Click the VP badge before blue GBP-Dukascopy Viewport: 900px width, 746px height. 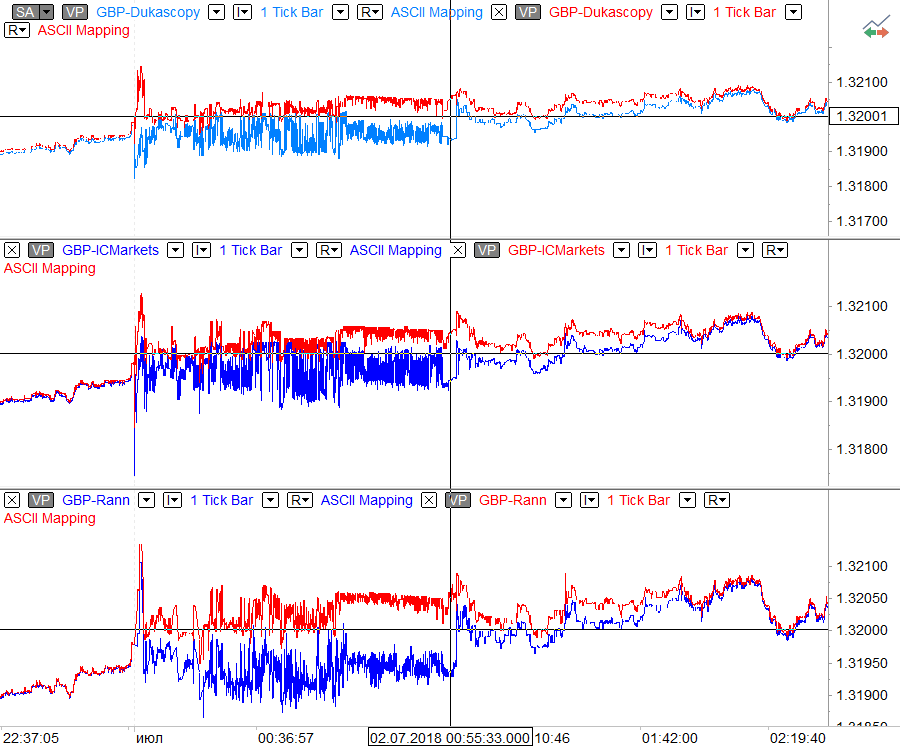coord(75,12)
